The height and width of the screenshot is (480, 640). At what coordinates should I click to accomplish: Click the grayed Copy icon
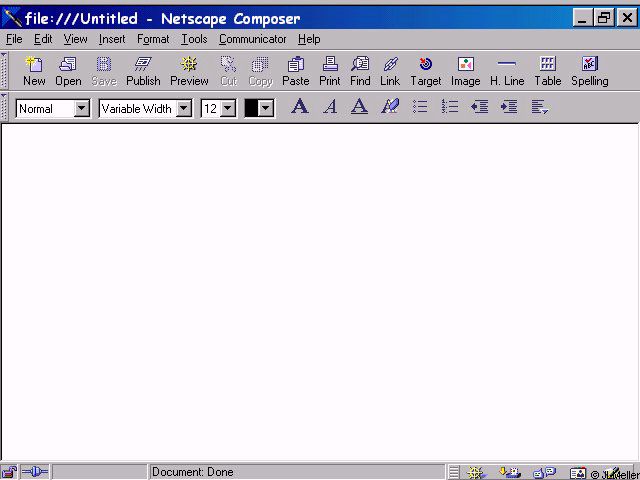tap(260, 71)
